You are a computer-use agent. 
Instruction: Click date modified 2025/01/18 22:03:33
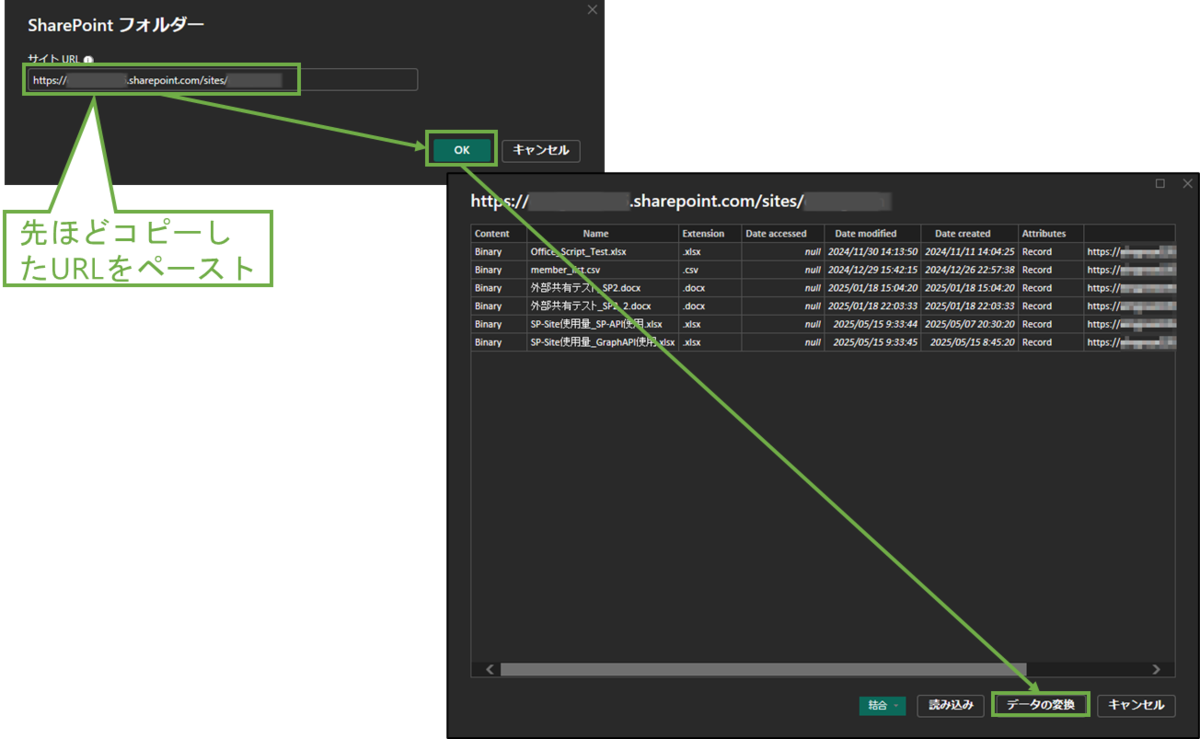[872, 306]
